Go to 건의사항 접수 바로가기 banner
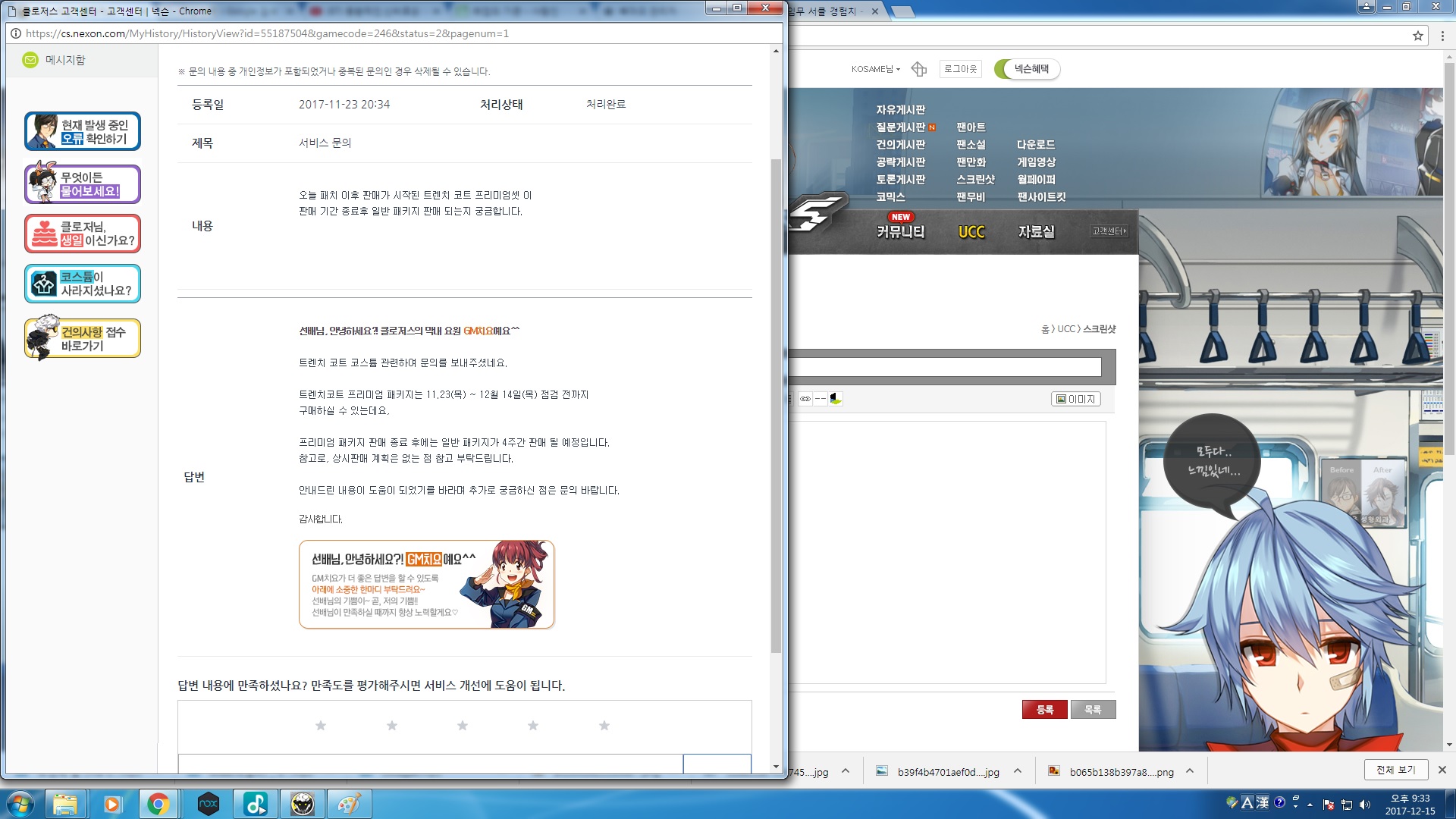Image resolution: width=1456 pixels, height=819 pixels. [83, 338]
